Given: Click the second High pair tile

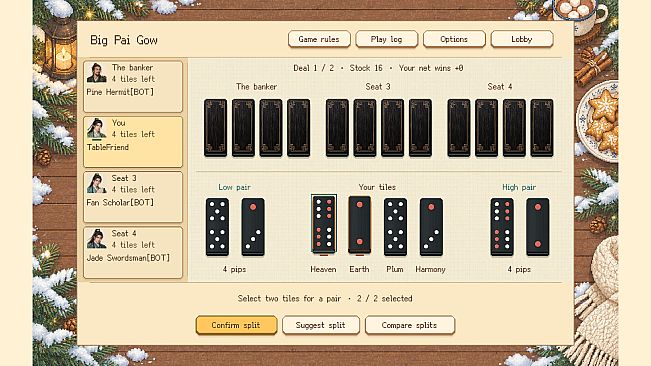Looking at the screenshot, I should [x=538, y=227].
